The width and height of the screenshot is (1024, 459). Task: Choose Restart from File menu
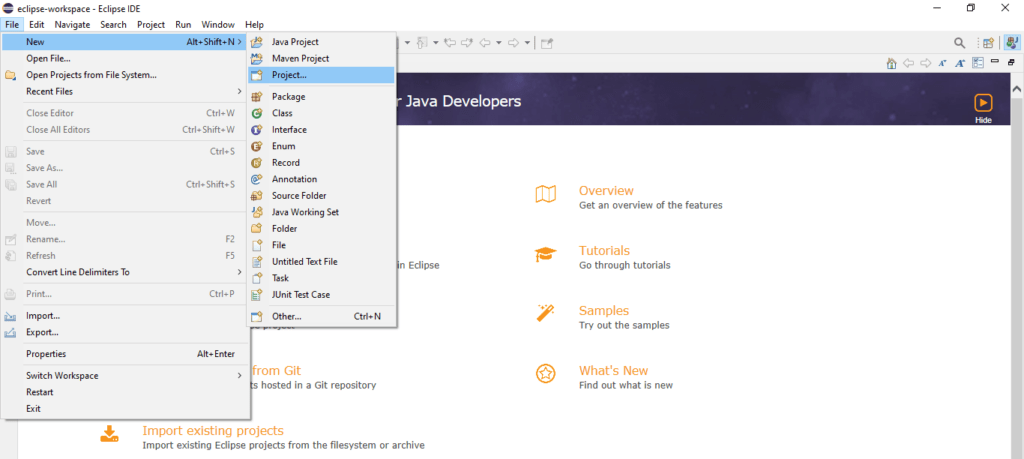[125, 392]
